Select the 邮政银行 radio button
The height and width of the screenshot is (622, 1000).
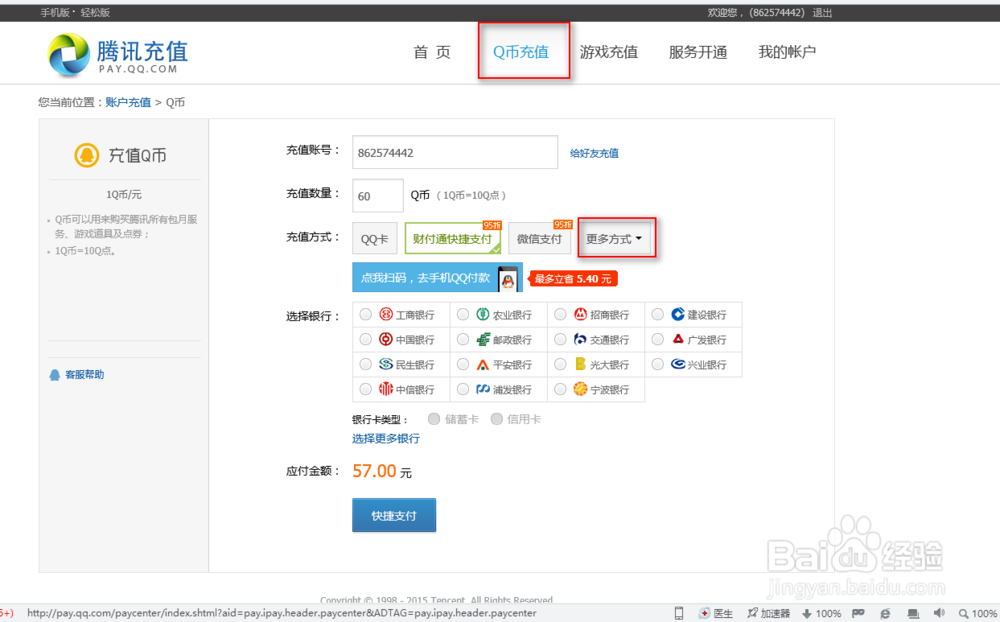463,339
